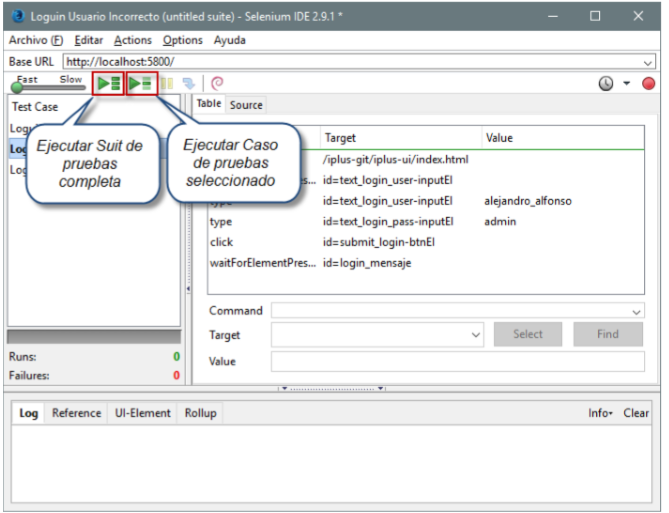Viewport: 669px width, 513px height.
Task: Collapse the bottom log pane splitter
Action: pyautogui.click(x=332, y=389)
